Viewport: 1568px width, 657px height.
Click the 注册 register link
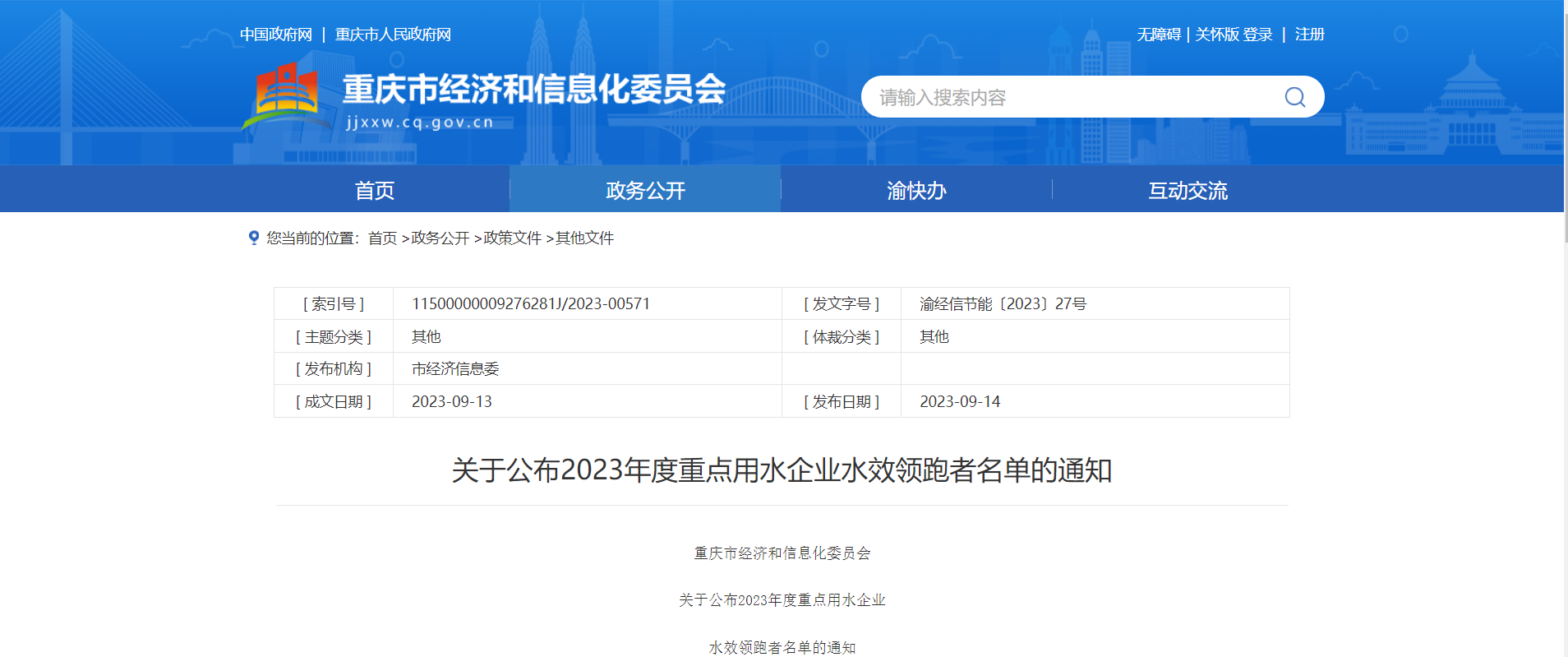point(1309,35)
